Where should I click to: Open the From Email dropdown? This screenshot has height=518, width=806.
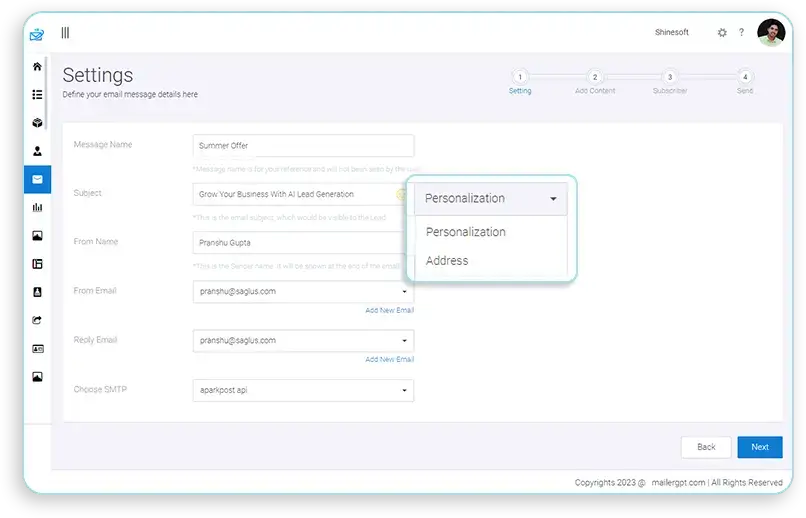(x=303, y=291)
